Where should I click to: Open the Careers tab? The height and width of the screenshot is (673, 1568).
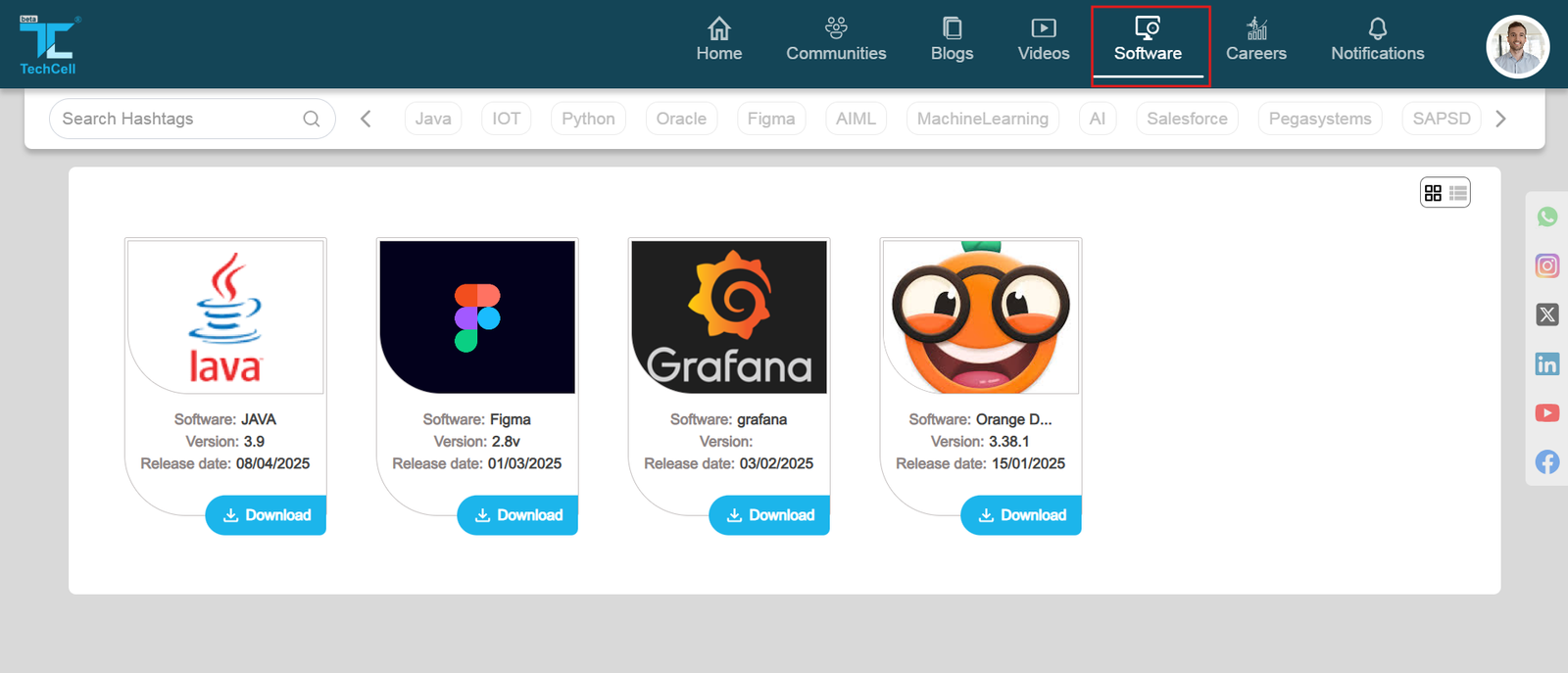(x=1255, y=40)
